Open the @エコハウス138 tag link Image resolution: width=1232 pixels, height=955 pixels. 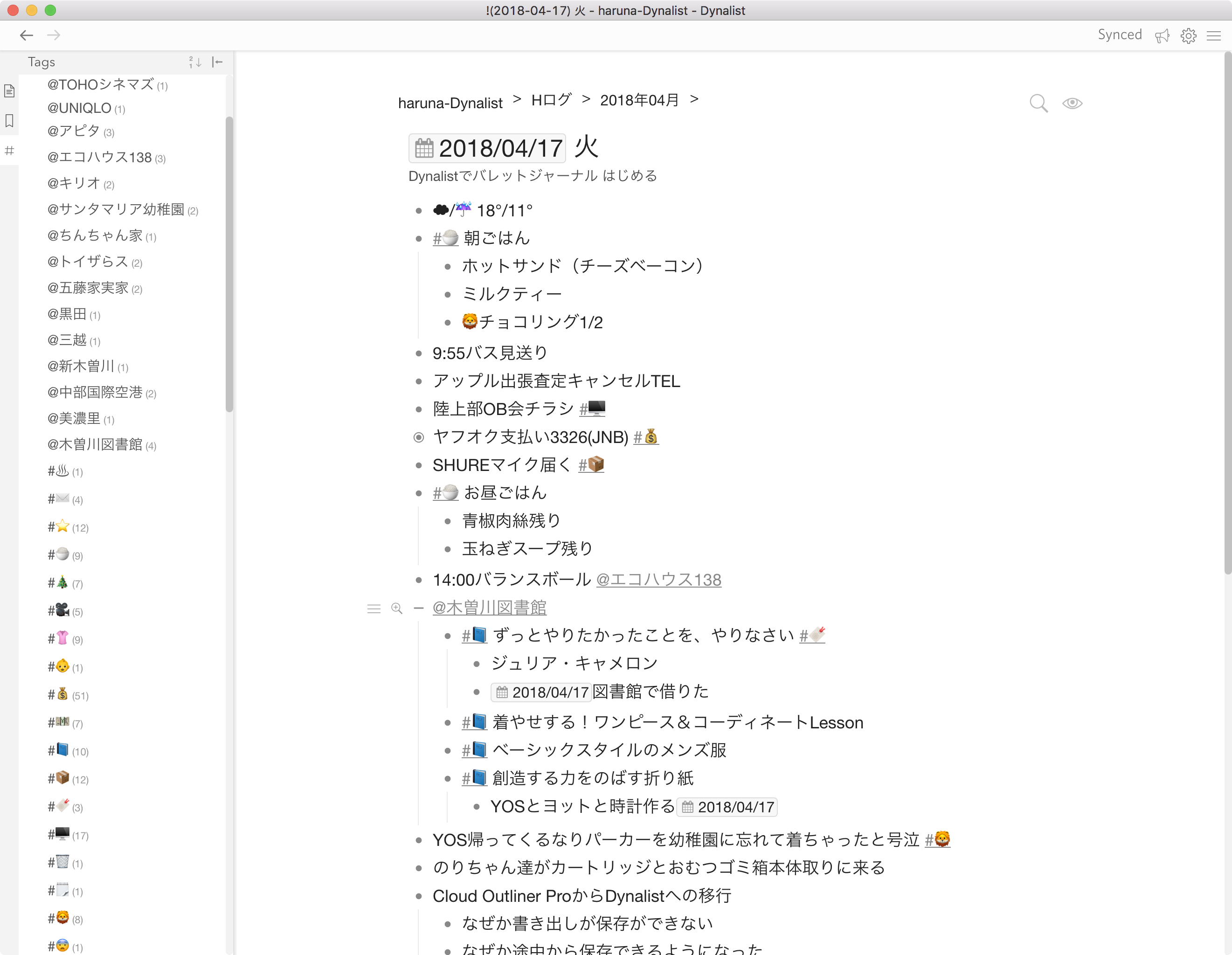658,579
